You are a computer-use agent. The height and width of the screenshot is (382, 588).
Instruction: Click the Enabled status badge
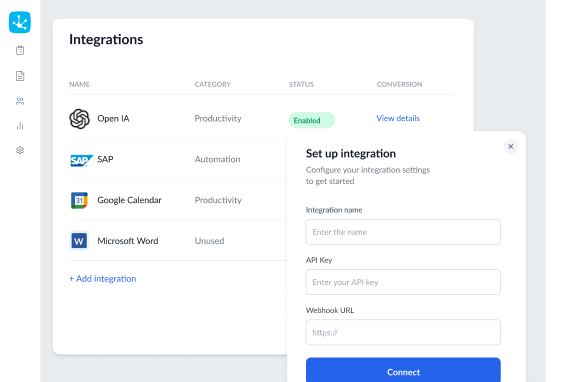[312, 120]
